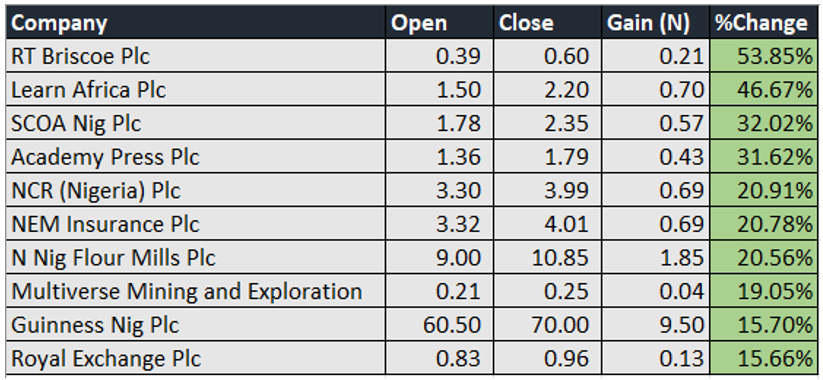Click the Royal Exchange Plc cell
The height and width of the screenshot is (380, 823).
click(196, 358)
